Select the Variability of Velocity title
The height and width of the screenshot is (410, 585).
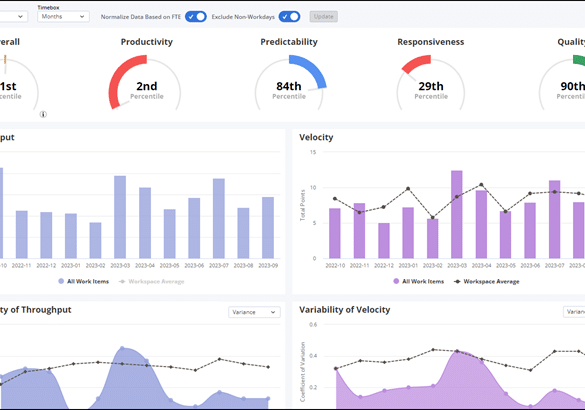pyautogui.click(x=344, y=310)
